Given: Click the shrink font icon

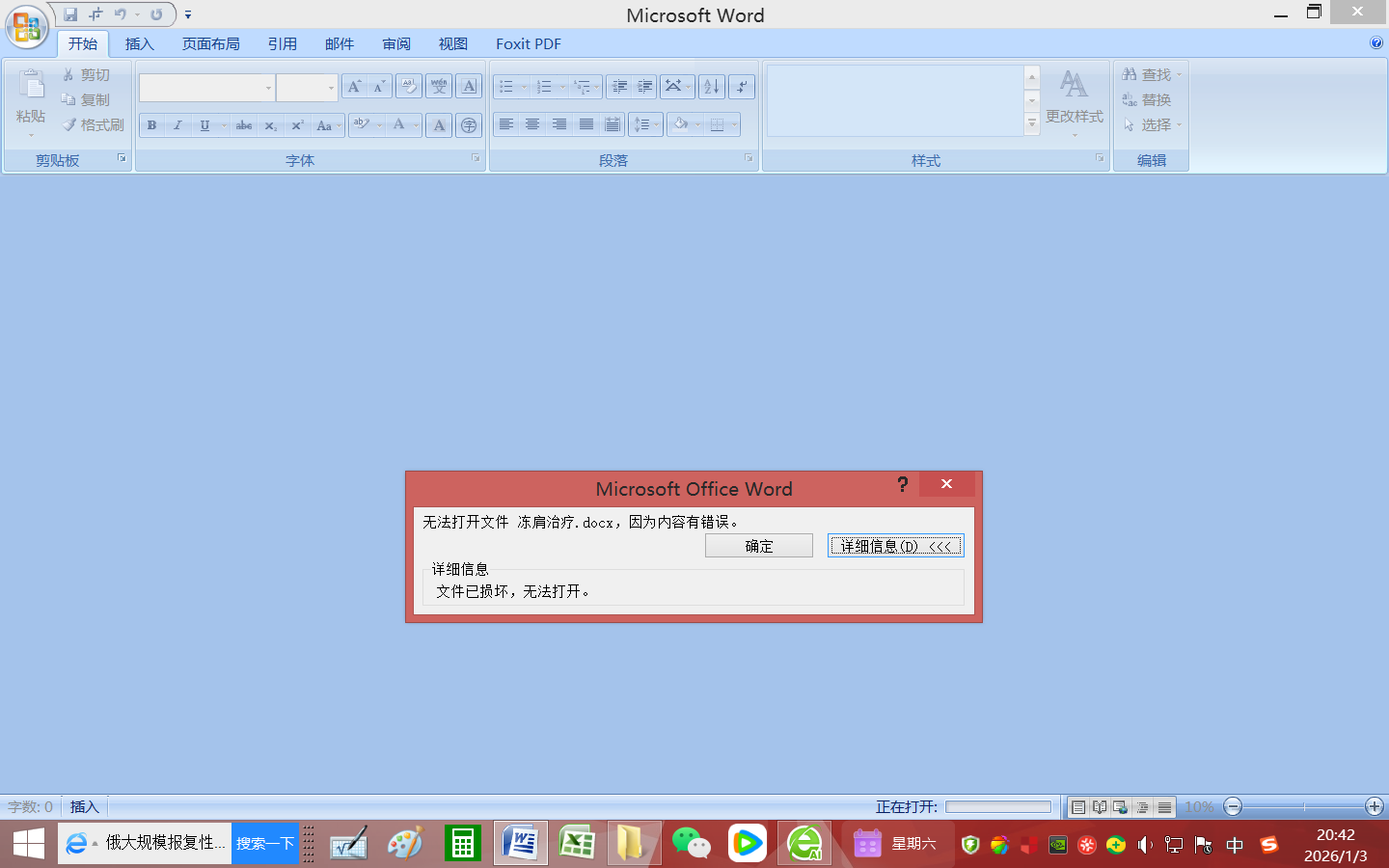Looking at the screenshot, I should tap(379, 87).
